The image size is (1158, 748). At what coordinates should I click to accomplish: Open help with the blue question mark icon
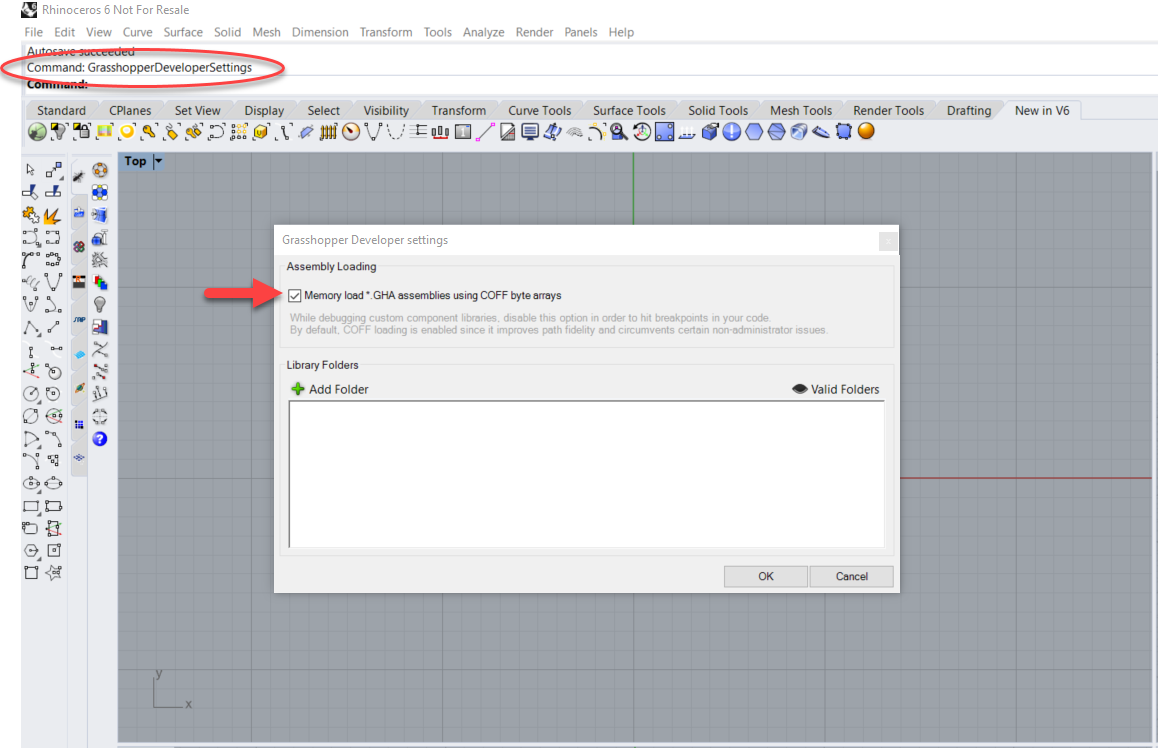(x=100, y=439)
